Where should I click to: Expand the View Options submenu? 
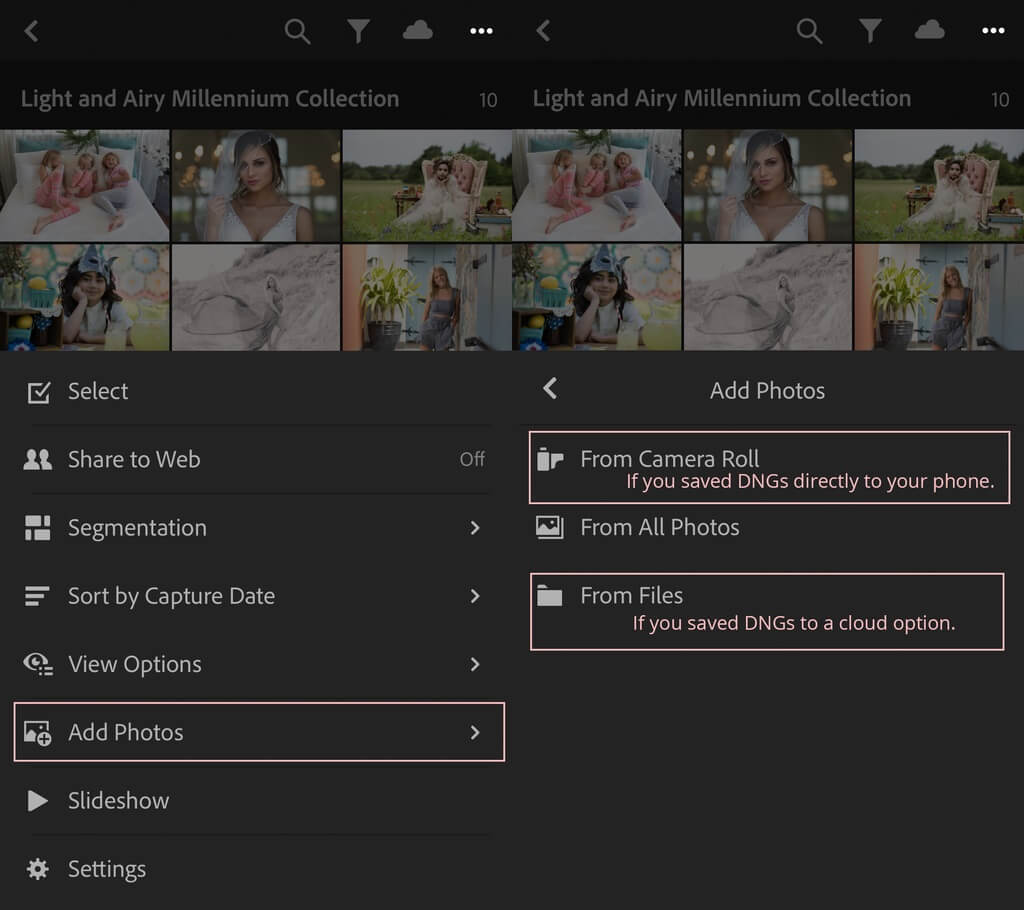(476, 664)
